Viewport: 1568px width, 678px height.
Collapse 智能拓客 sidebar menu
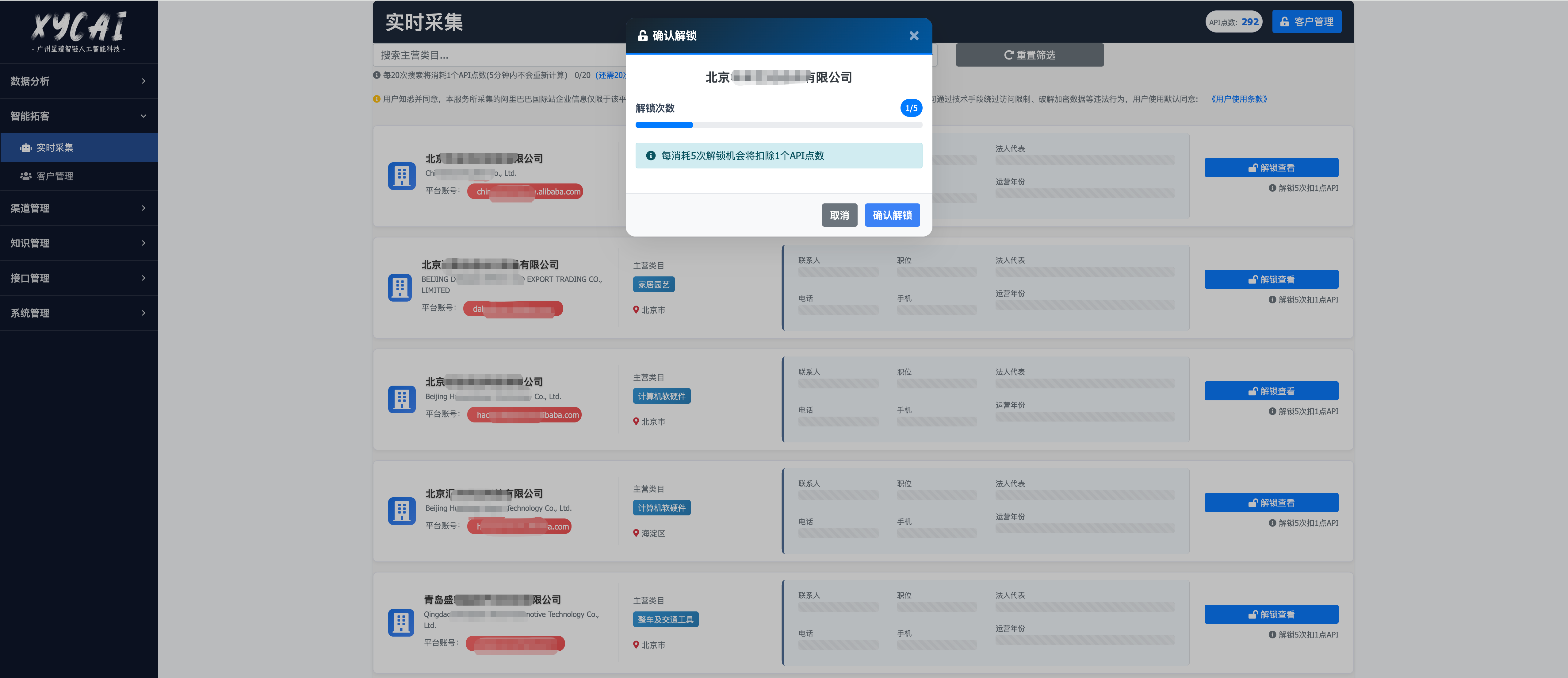pyautogui.click(x=79, y=116)
